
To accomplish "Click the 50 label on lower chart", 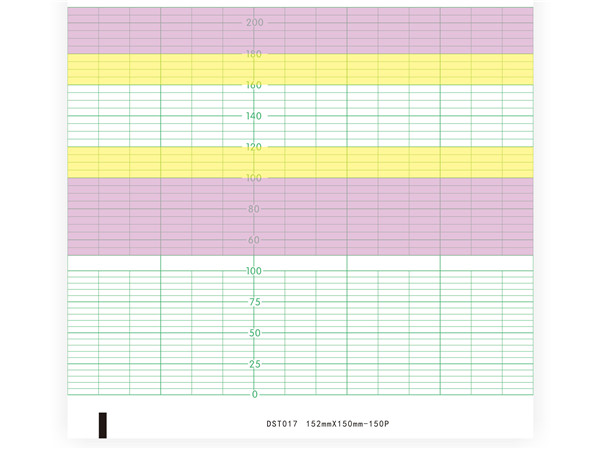I will tap(254, 333).
